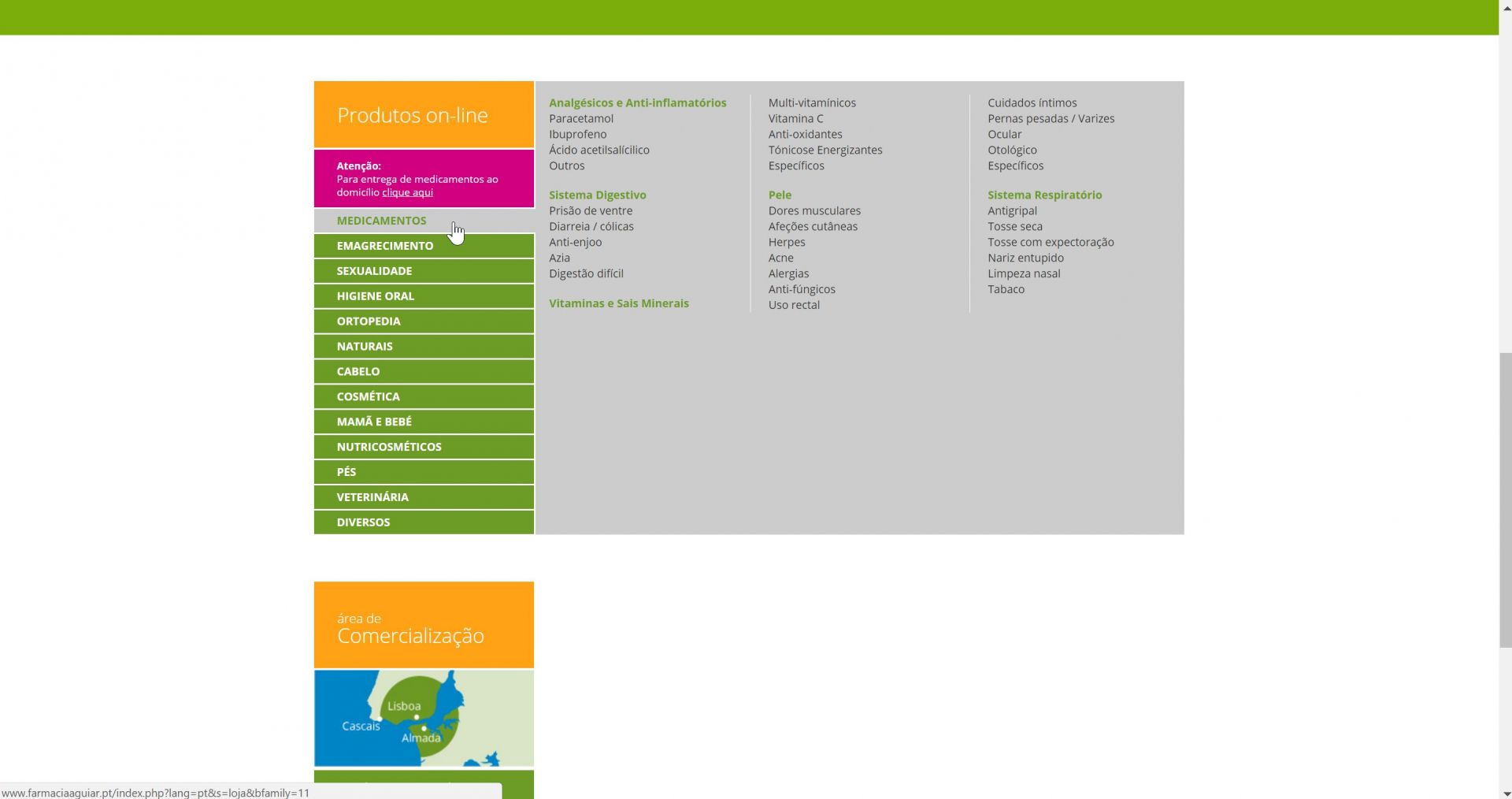Open the Anti-fúngicos skin subcategory
This screenshot has width=1512, height=799.
click(802, 289)
